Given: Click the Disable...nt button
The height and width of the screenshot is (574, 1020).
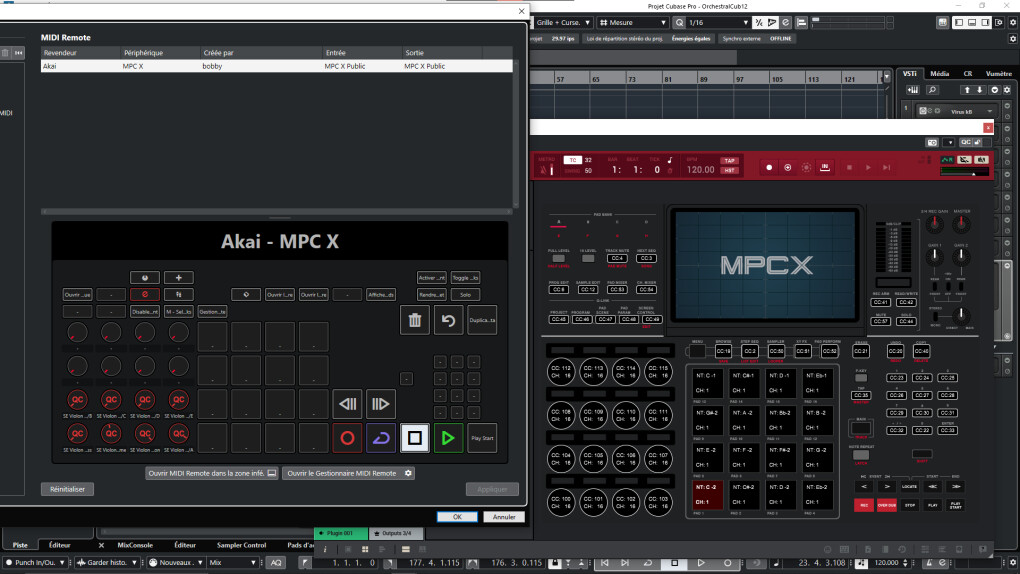Looking at the screenshot, I should (144, 312).
